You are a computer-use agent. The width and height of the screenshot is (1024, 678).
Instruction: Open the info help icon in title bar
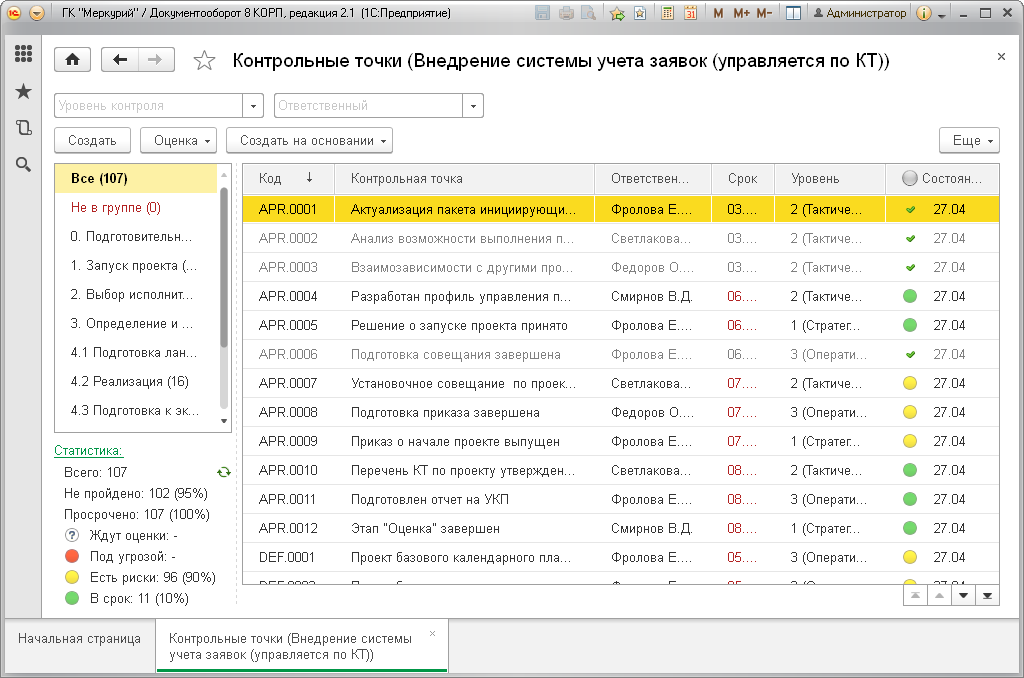923,13
